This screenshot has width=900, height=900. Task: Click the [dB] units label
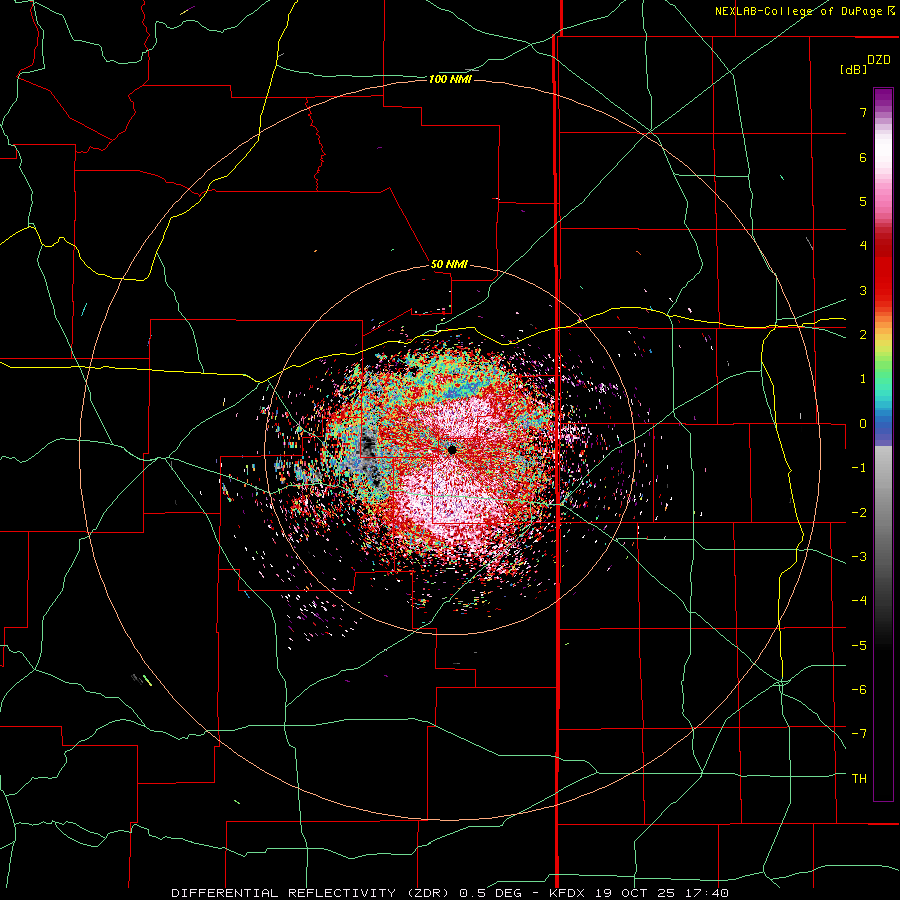854,70
